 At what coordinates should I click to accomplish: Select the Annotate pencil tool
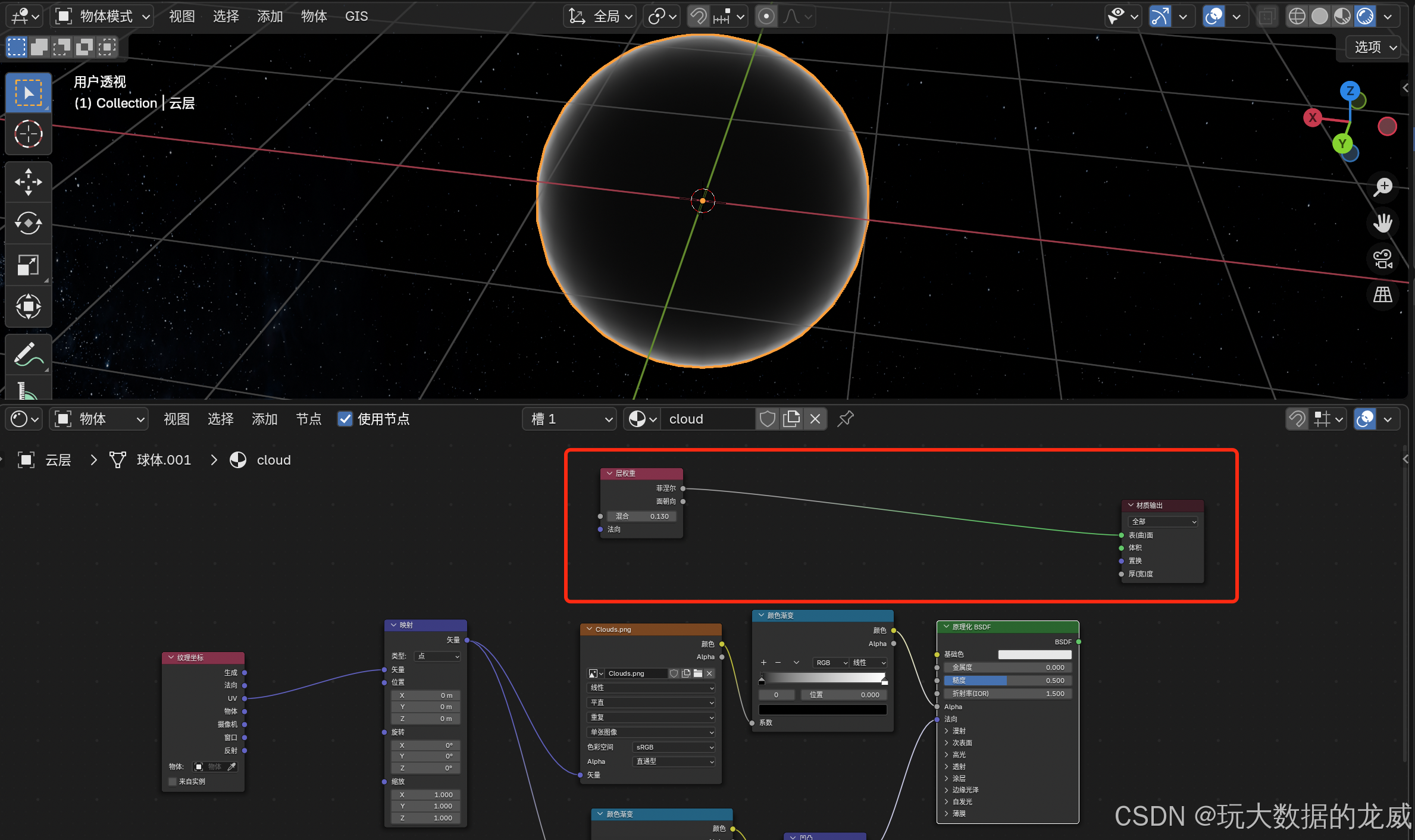pyautogui.click(x=28, y=355)
